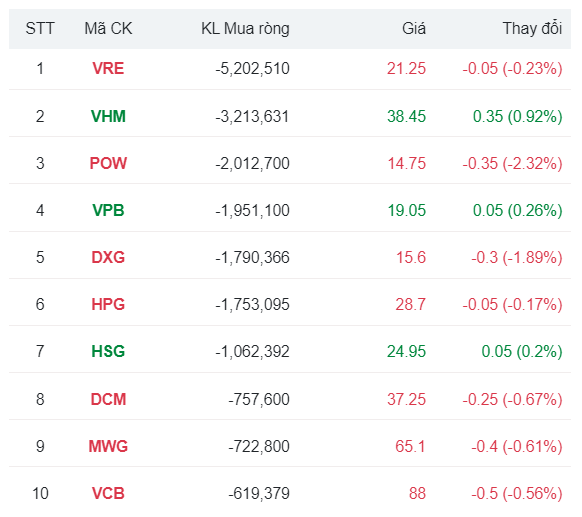Select the MWG change -0.4 (-0.61%) cell
Screen dimensions: 582x517
point(517,446)
